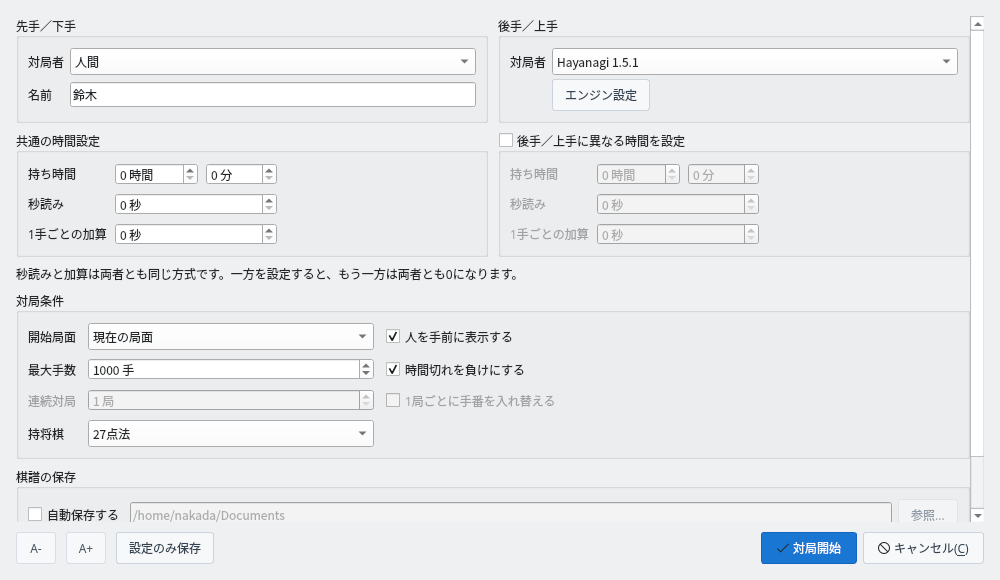Click the 先手／下手 section heading
Viewport: 1000px width, 580px height.
coord(46,26)
